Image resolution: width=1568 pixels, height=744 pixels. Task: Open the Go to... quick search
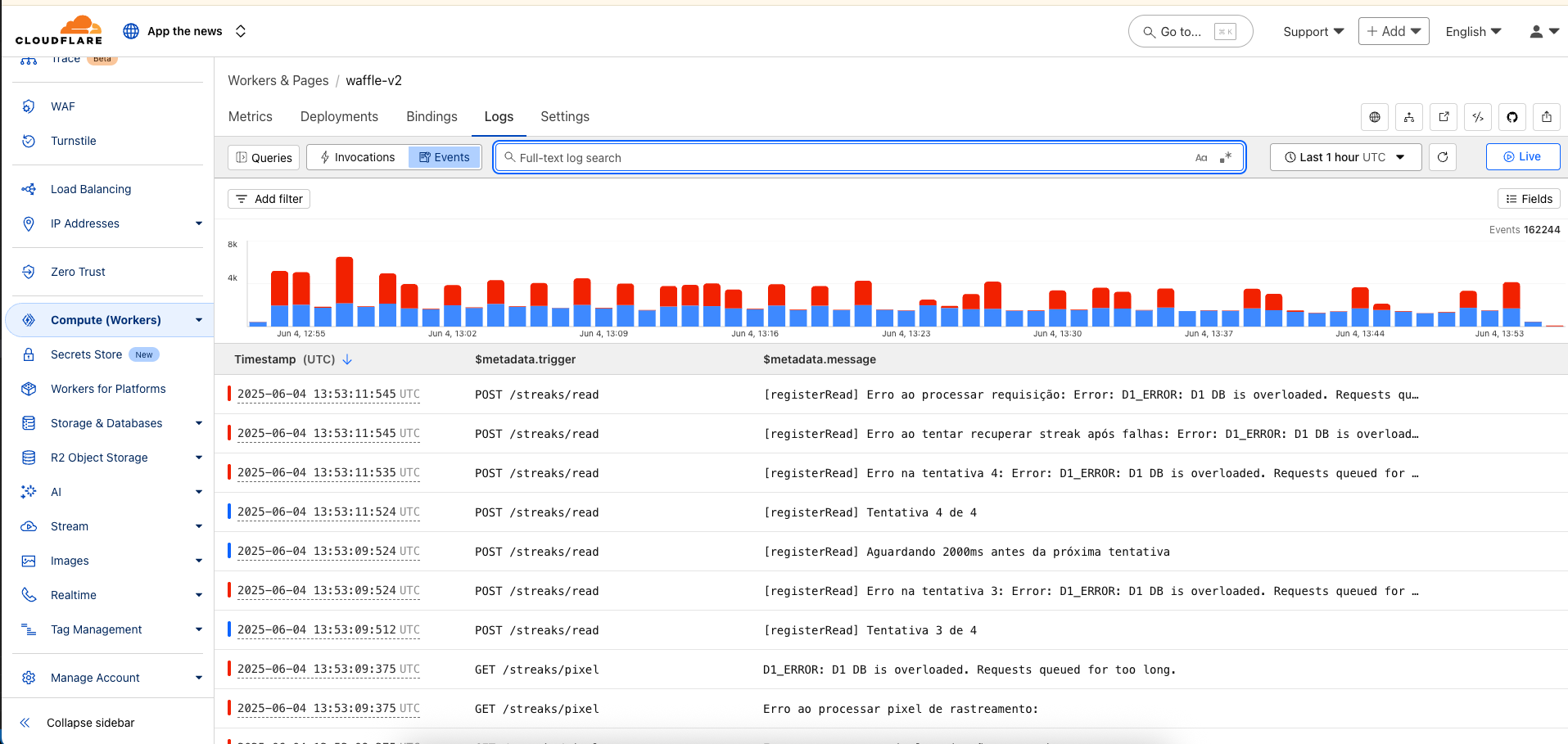click(x=1191, y=31)
